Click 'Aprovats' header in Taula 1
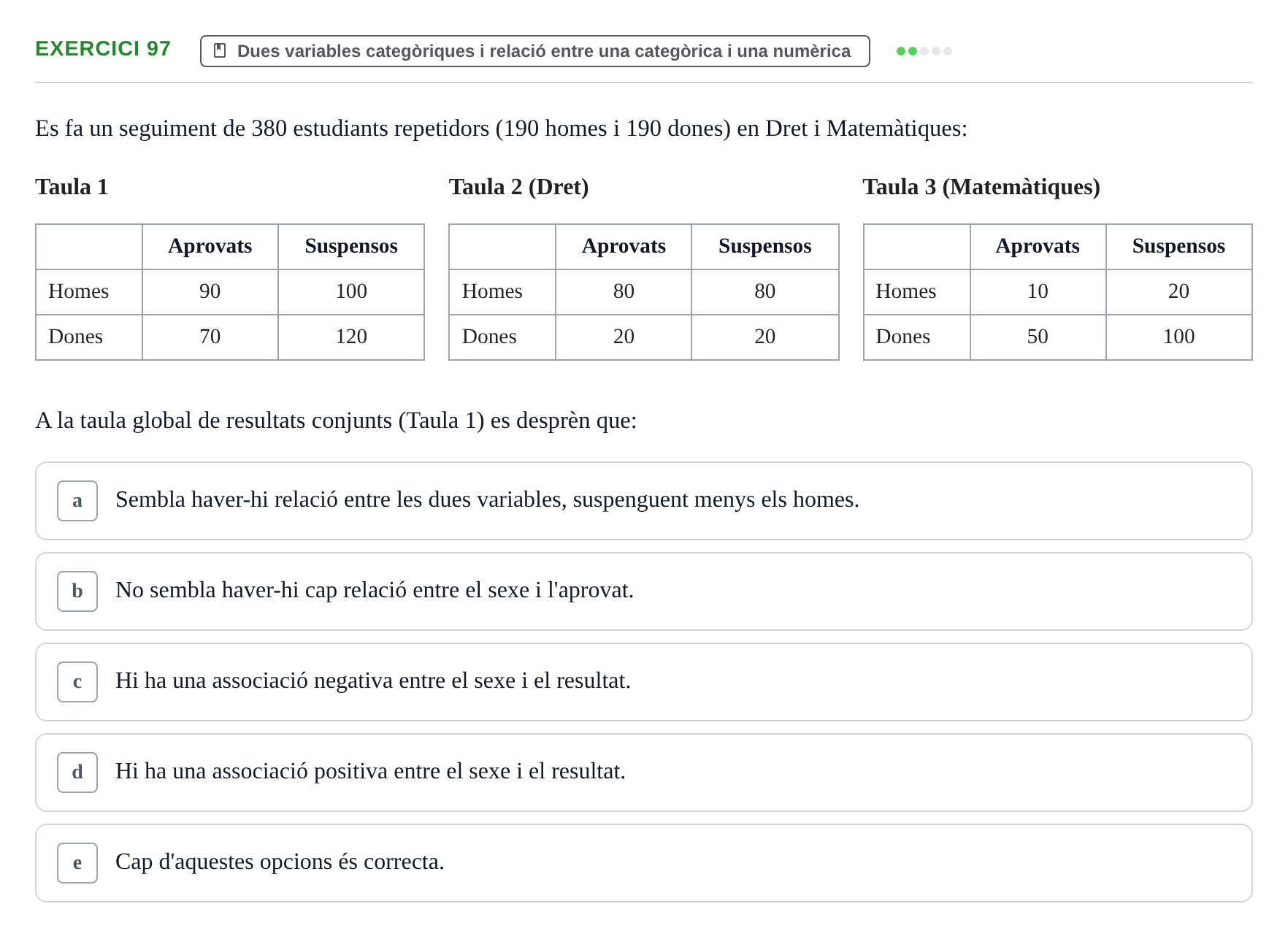The image size is (1288, 939). point(210,246)
